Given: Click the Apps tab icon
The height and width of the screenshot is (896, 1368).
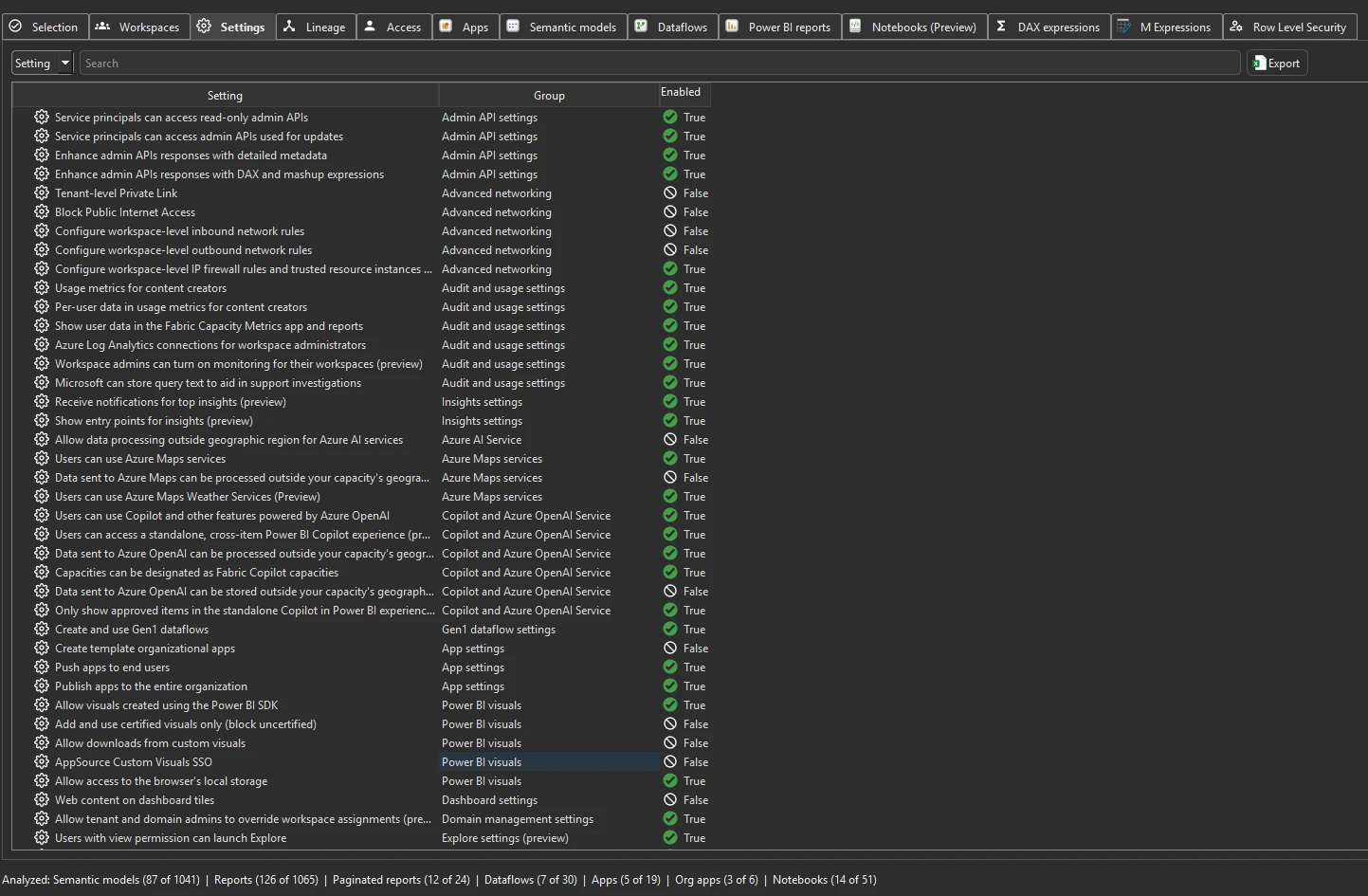Looking at the screenshot, I should pyautogui.click(x=447, y=27).
